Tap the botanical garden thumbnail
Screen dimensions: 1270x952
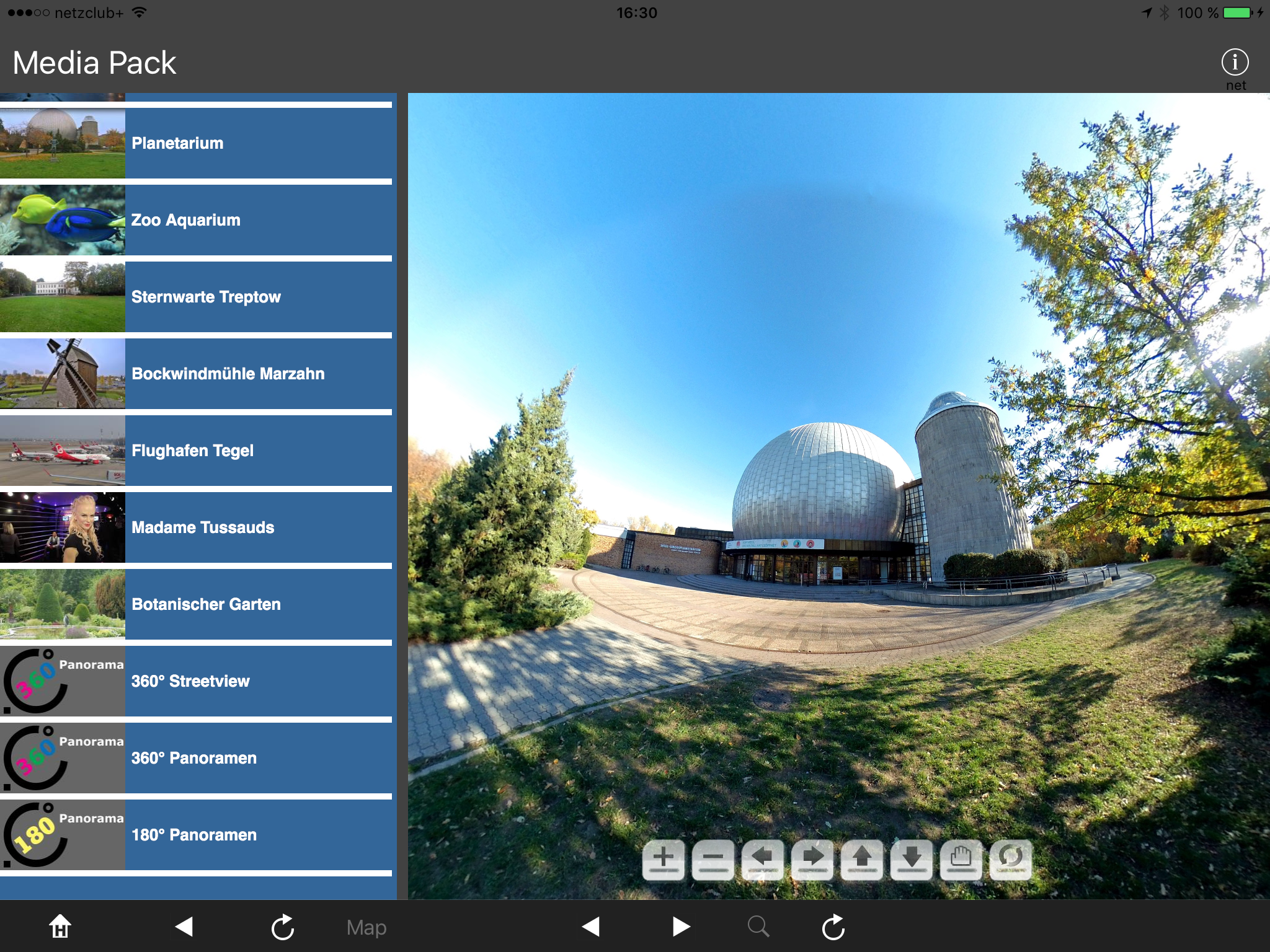[x=62, y=604]
